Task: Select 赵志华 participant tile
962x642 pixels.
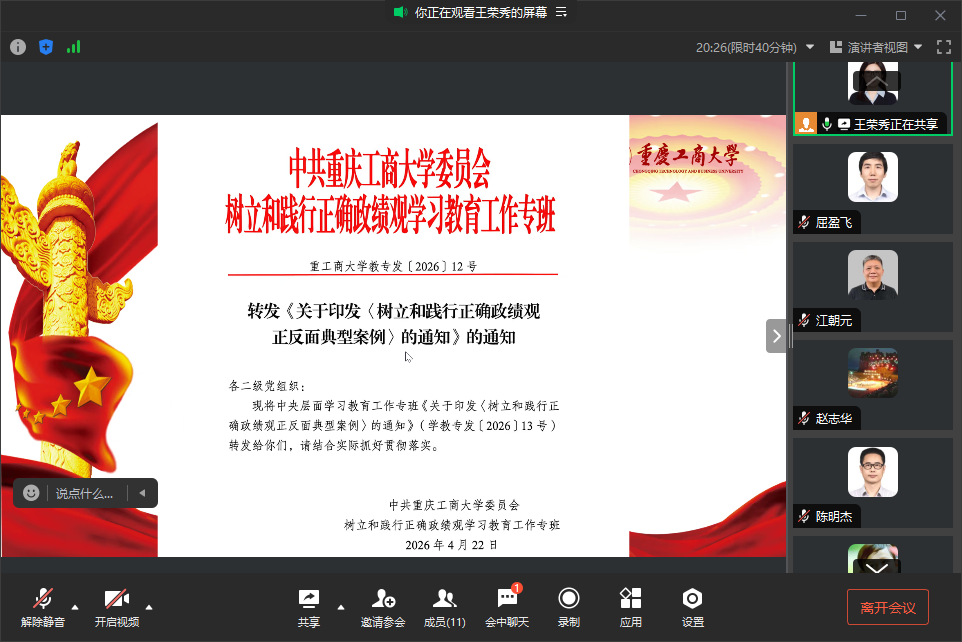Action: 872,385
